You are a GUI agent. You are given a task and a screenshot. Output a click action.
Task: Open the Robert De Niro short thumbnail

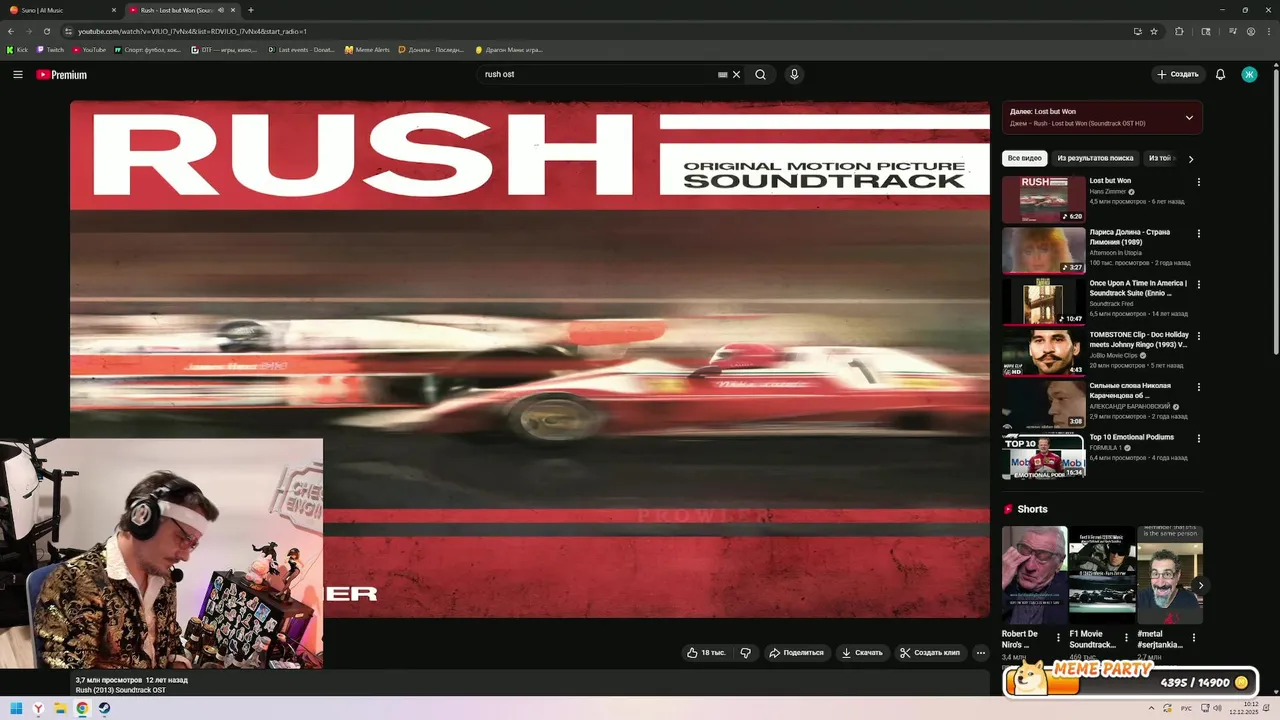pos(1034,575)
